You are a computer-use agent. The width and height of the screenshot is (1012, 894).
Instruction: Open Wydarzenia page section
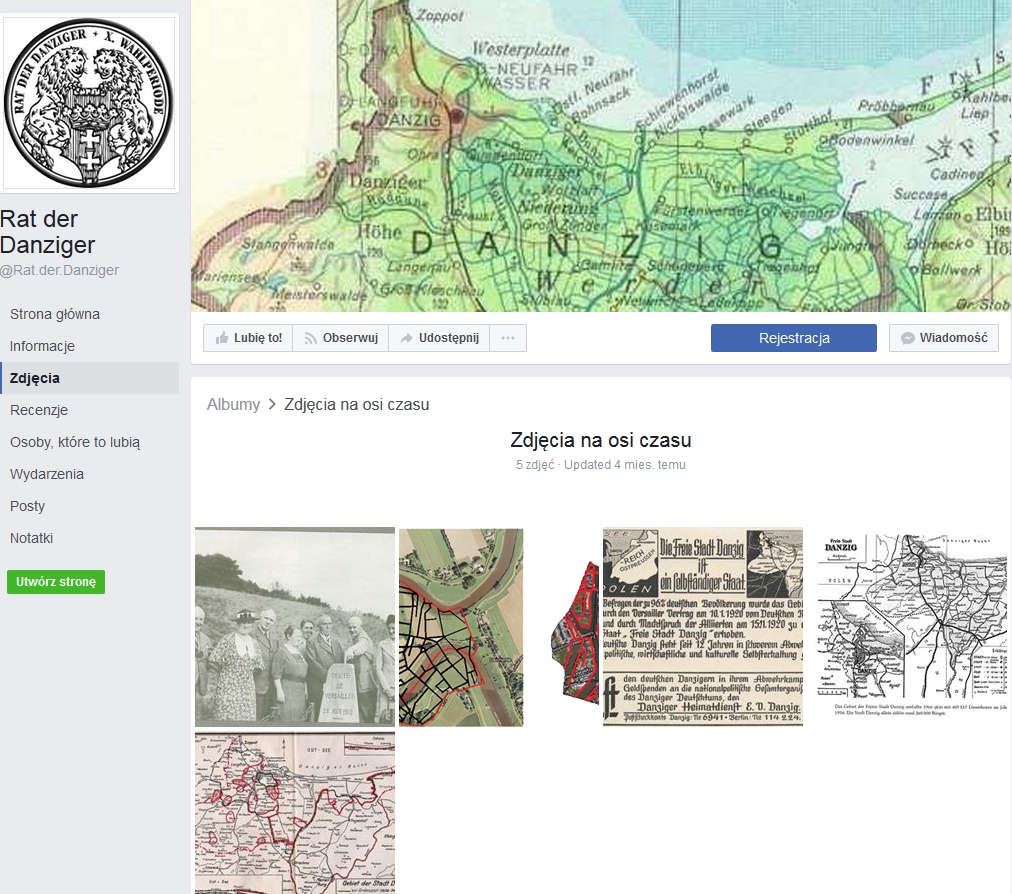pos(47,474)
